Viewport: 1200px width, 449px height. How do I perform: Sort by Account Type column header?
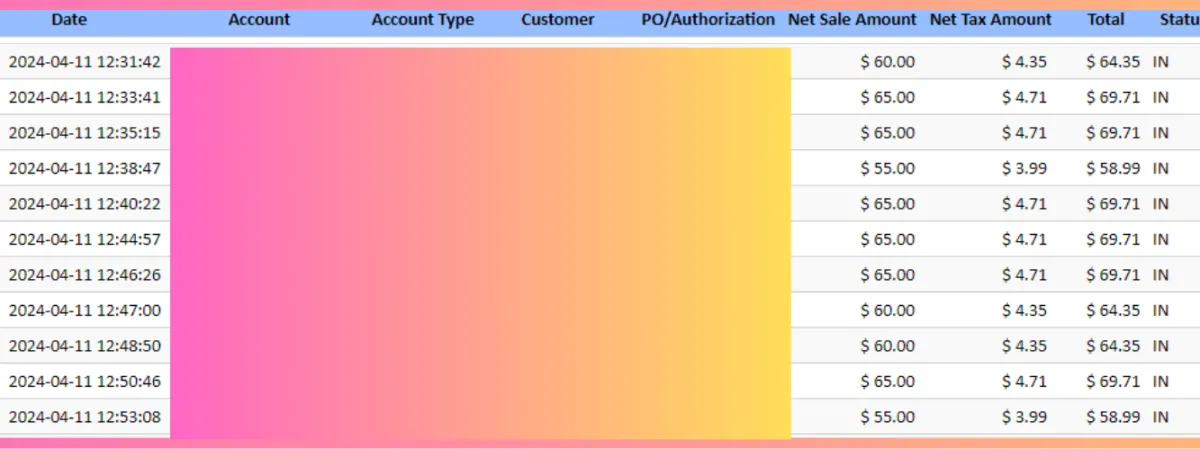[423, 19]
